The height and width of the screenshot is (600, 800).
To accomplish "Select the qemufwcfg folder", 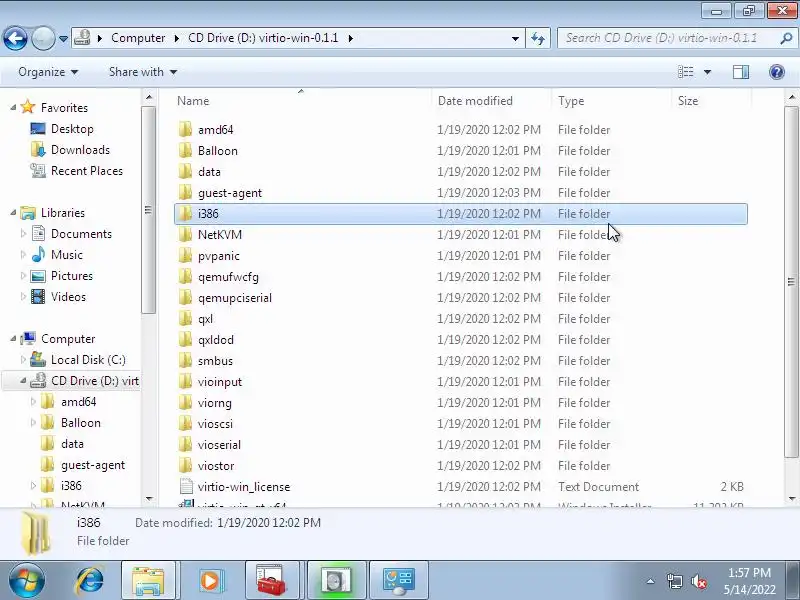I will 461,277.
